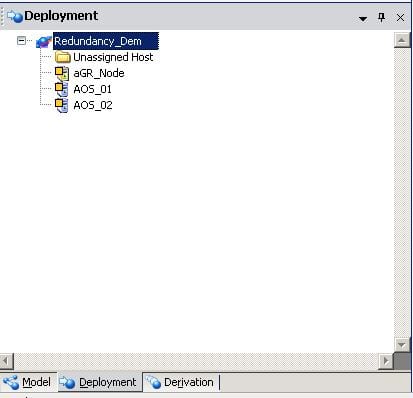Pin the Deployment panel with pushpin icon
This screenshot has height=398, width=413.
tap(382, 17)
